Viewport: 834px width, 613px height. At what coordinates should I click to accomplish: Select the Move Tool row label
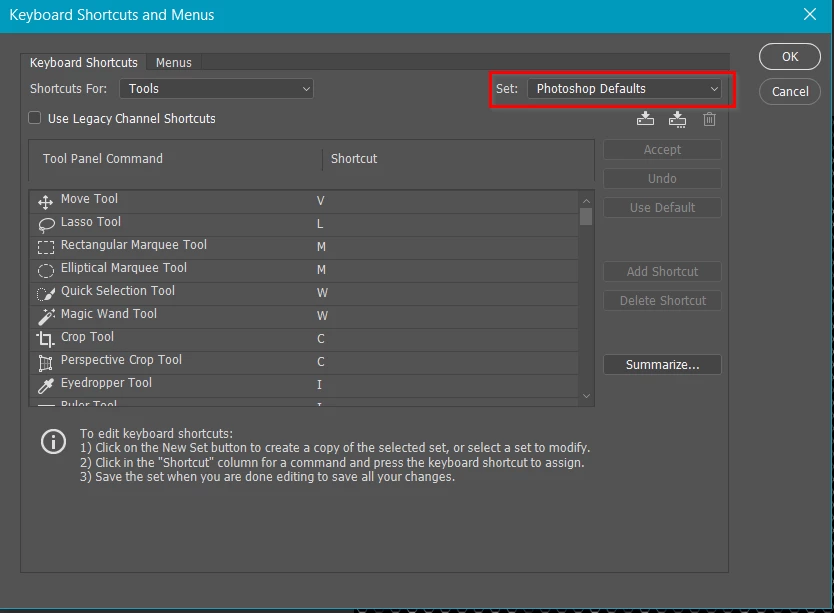(89, 198)
